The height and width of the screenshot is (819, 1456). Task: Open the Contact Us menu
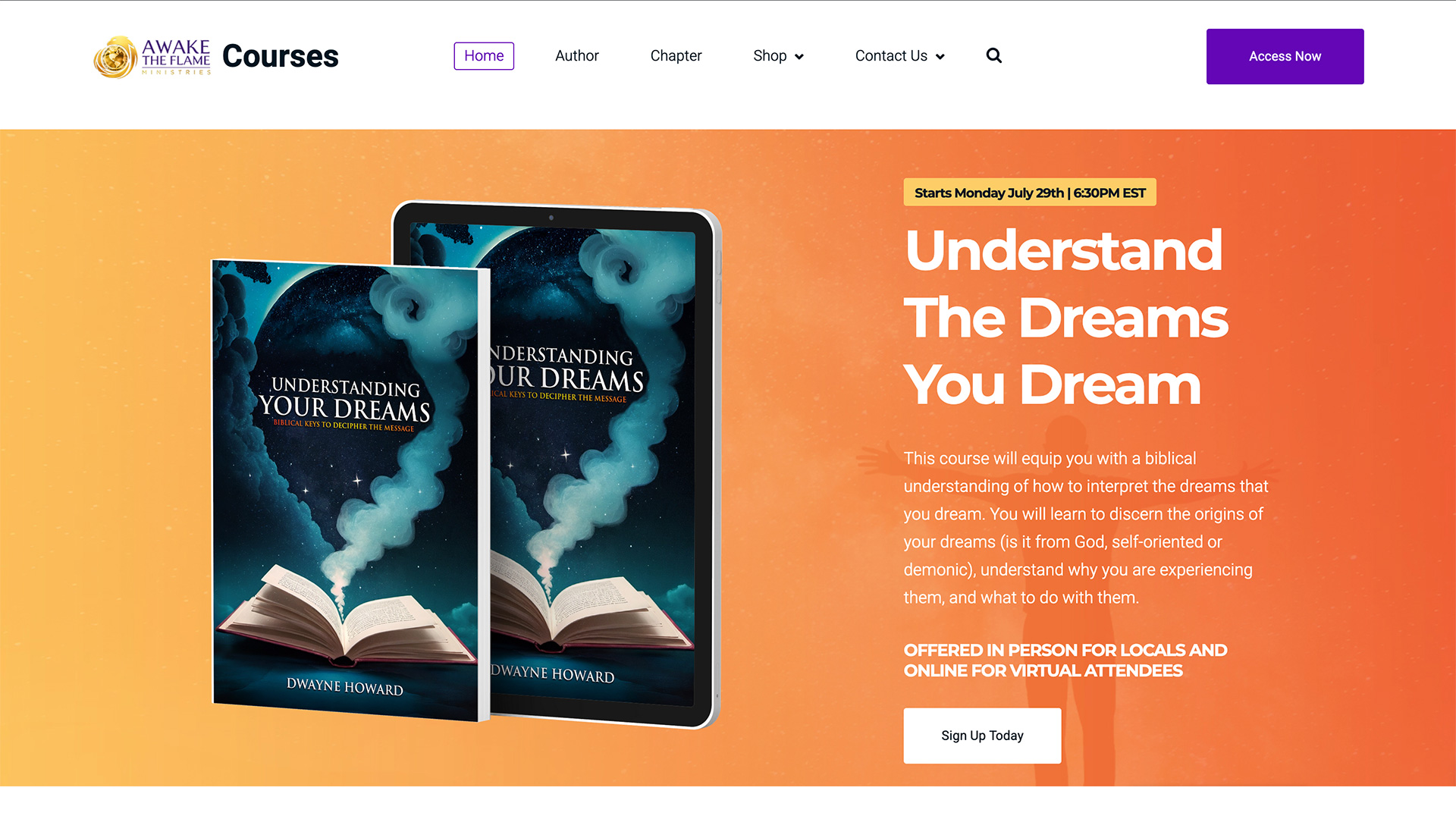tap(891, 56)
